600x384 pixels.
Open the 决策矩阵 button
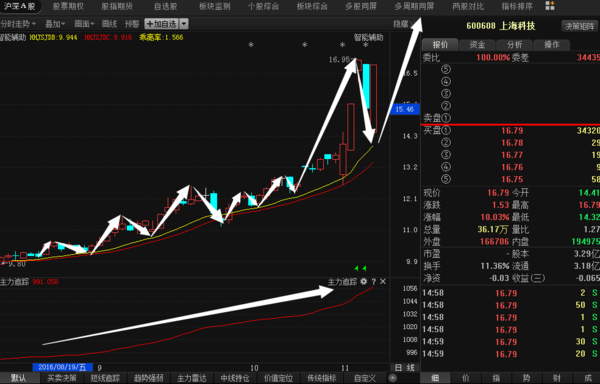580,26
